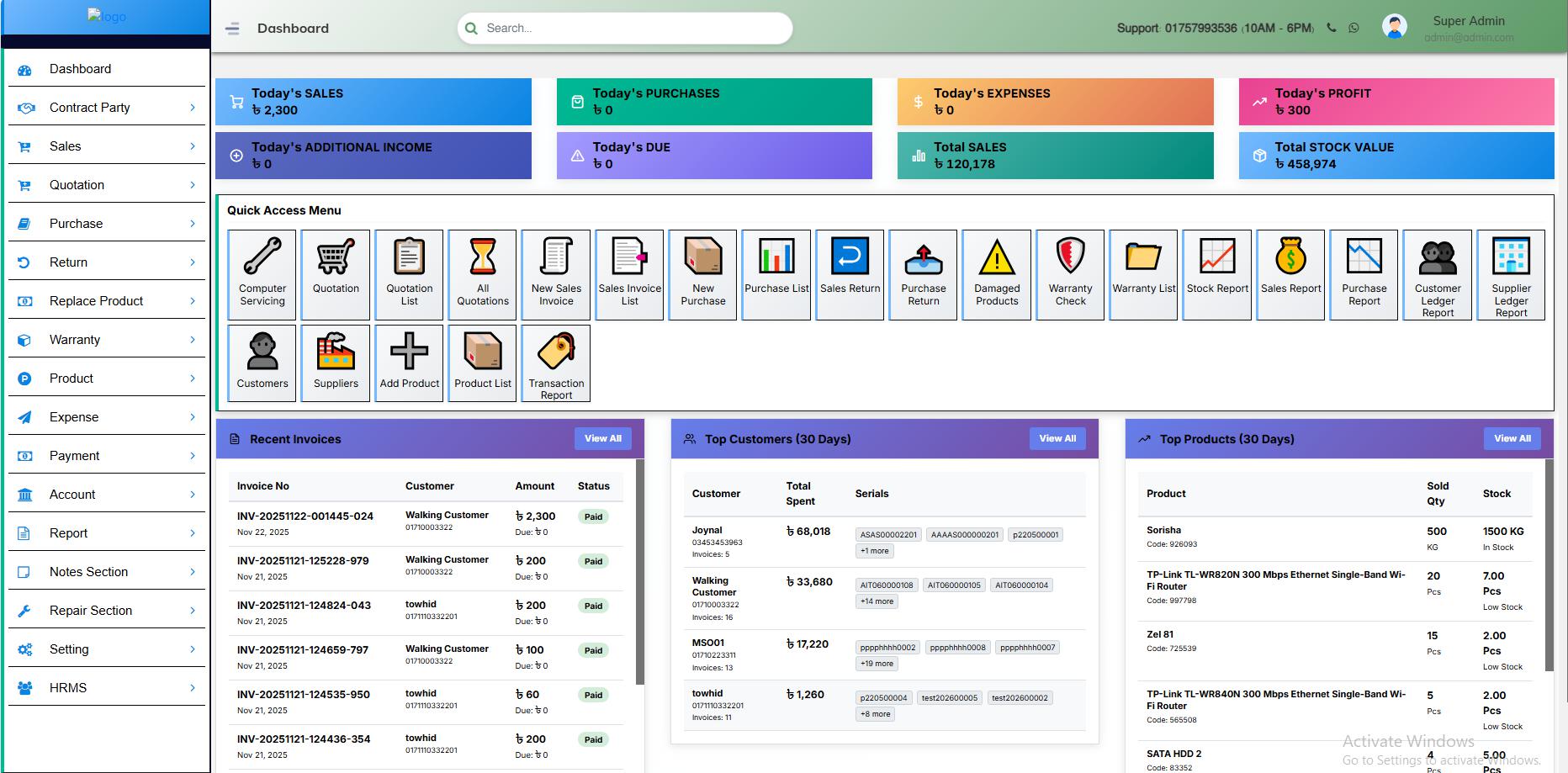
Task: Click the Search field in the header
Action: (x=623, y=27)
